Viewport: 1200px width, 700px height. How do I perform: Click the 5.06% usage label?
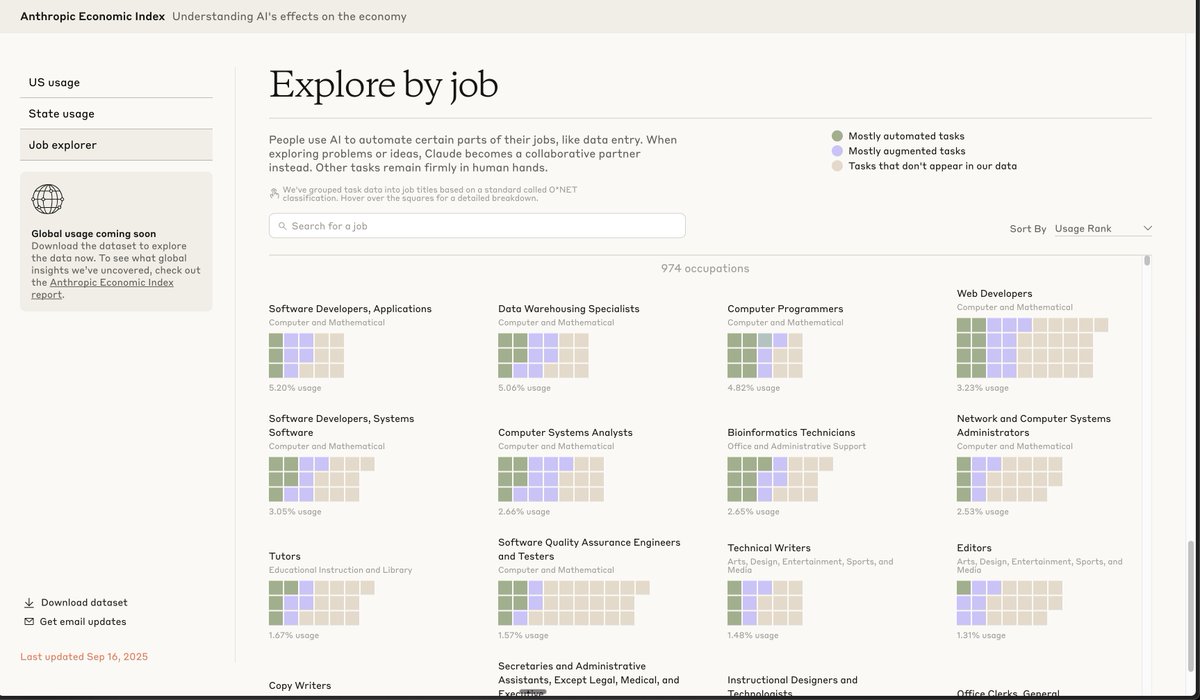tap(524, 388)
